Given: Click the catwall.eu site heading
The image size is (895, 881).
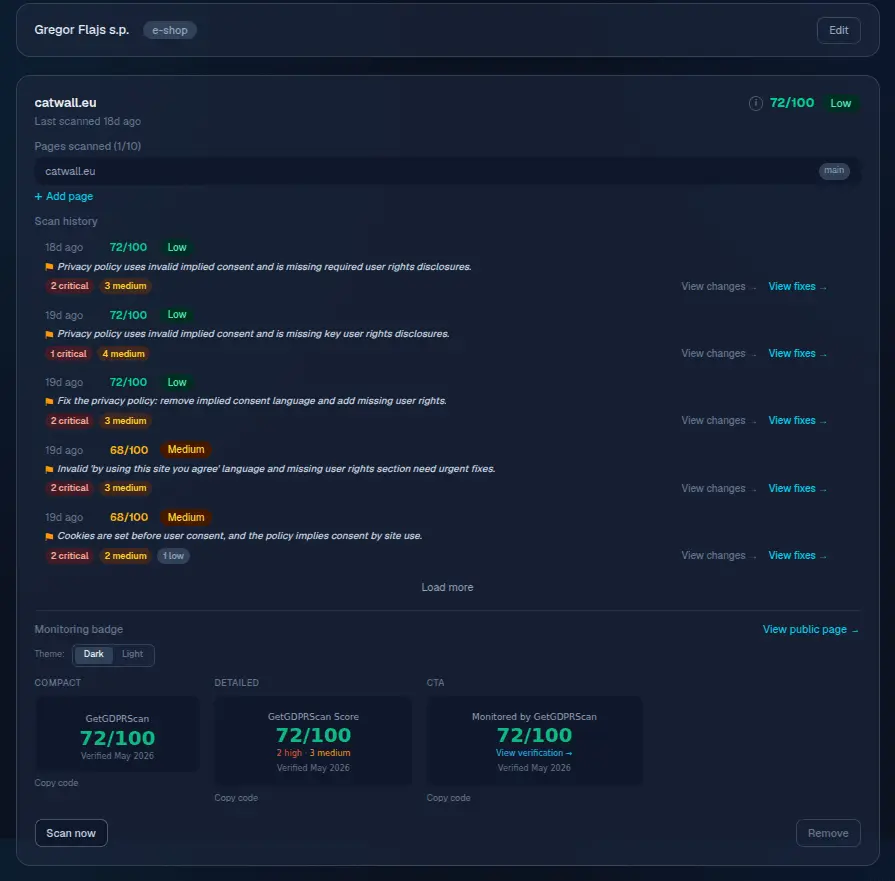Looking at the screenshot, I should [65, 103].
